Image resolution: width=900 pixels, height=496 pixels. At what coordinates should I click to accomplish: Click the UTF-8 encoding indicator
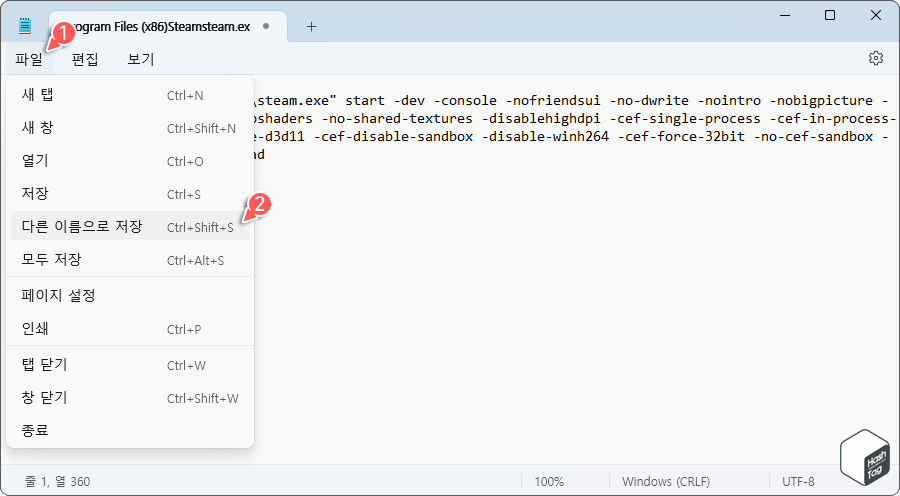click(x=798, y=481)
